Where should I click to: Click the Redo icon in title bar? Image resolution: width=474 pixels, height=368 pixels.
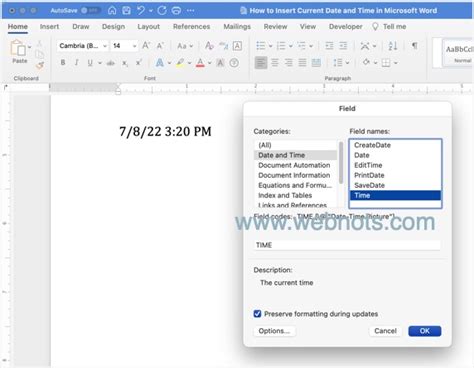point(162,11)
